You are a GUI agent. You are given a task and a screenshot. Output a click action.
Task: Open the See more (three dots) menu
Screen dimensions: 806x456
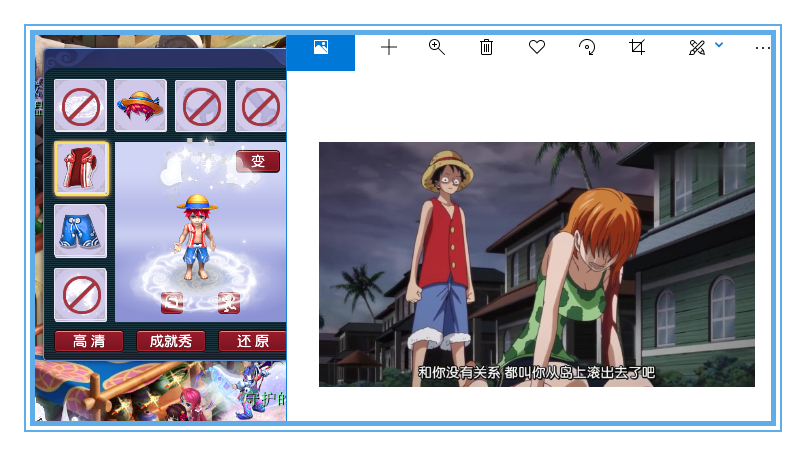[763, 48]
